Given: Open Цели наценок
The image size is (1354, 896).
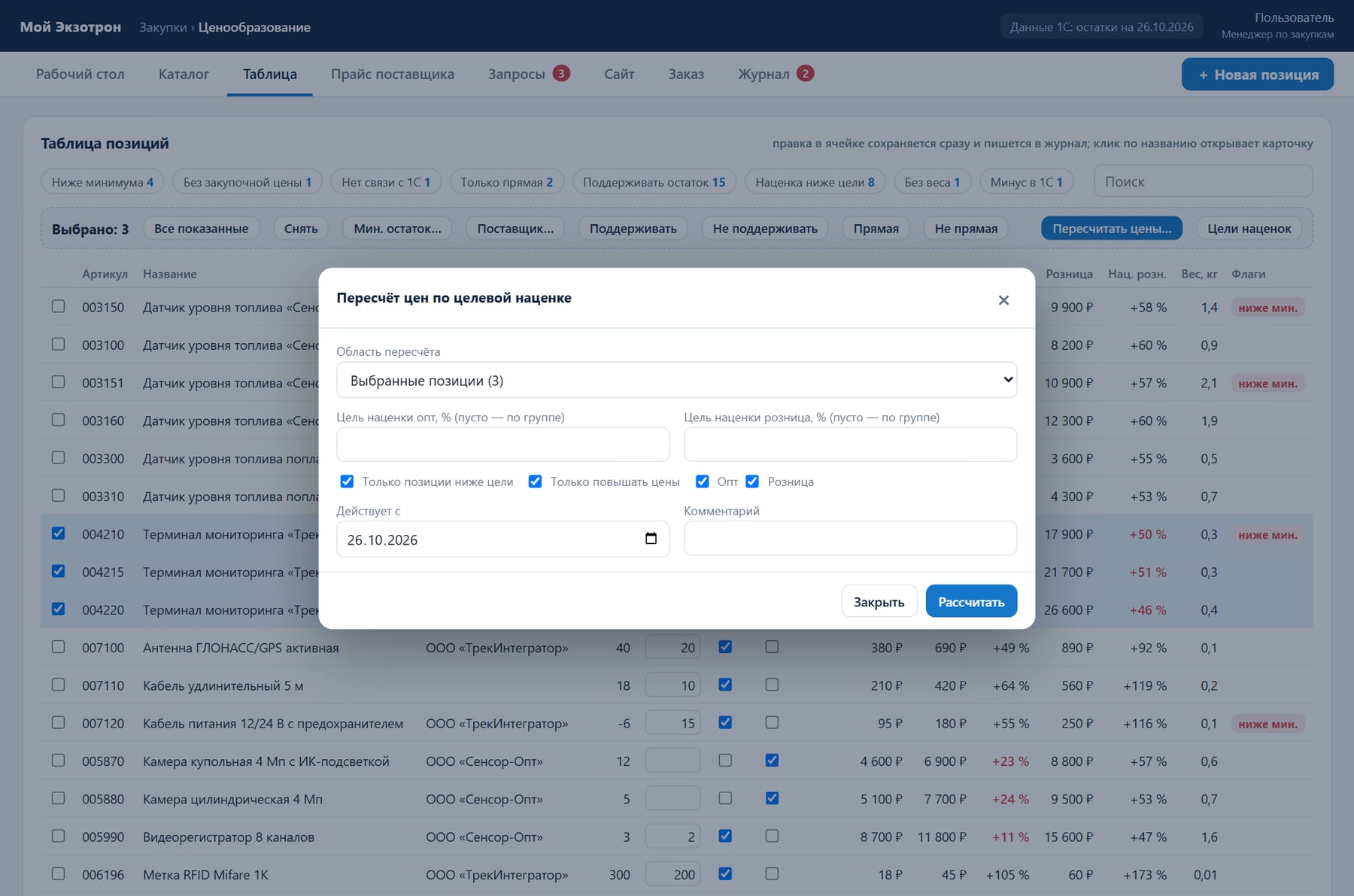Looking at the screenshot, I should [1249, 228].
